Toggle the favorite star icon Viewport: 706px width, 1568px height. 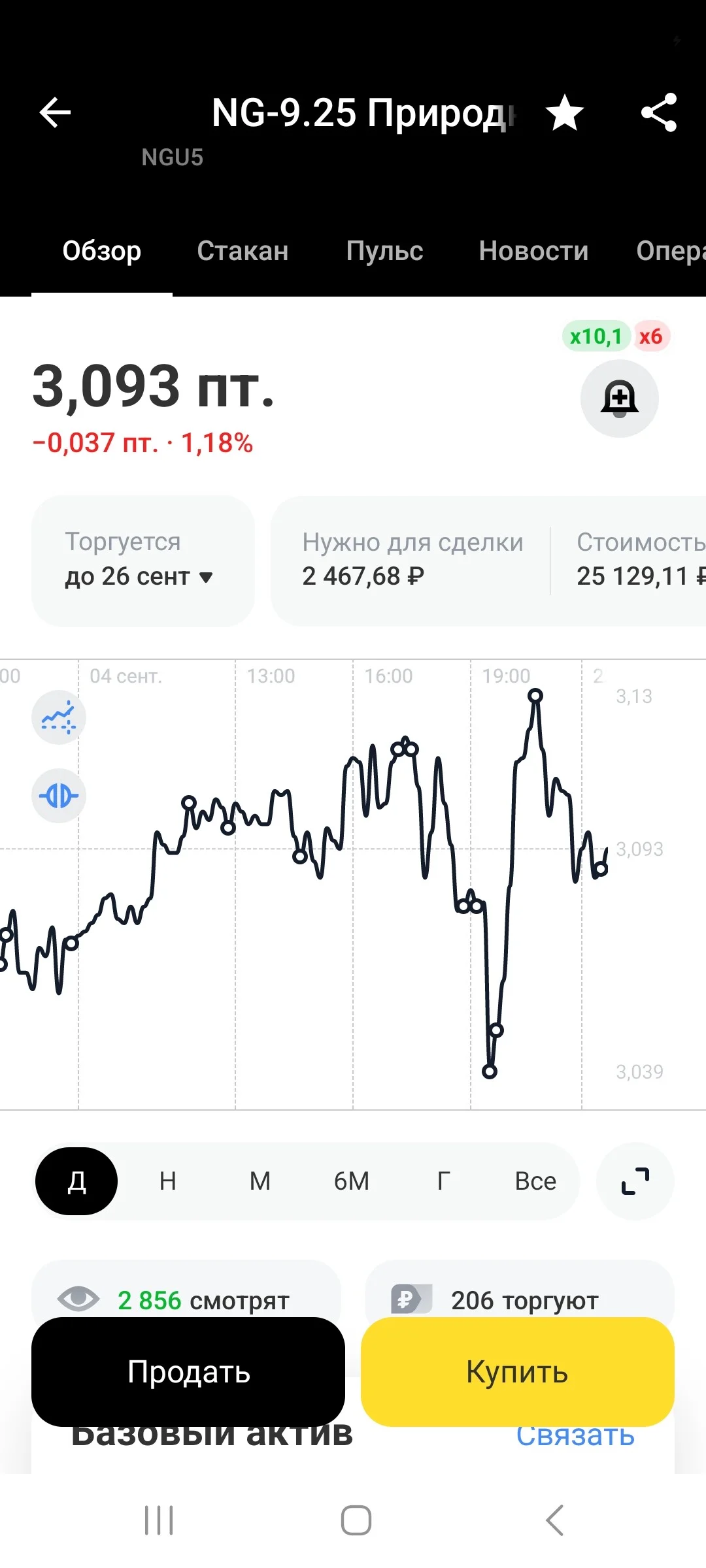pos(565,113)
